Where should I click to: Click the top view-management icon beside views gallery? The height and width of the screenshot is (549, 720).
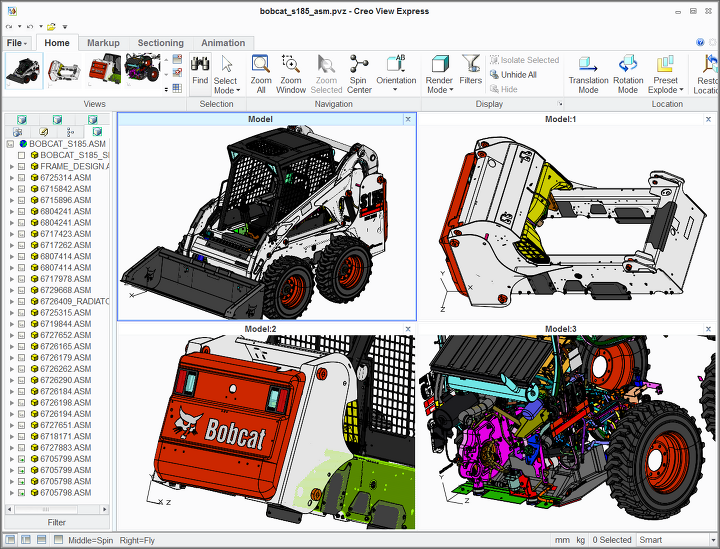(177, 59)
